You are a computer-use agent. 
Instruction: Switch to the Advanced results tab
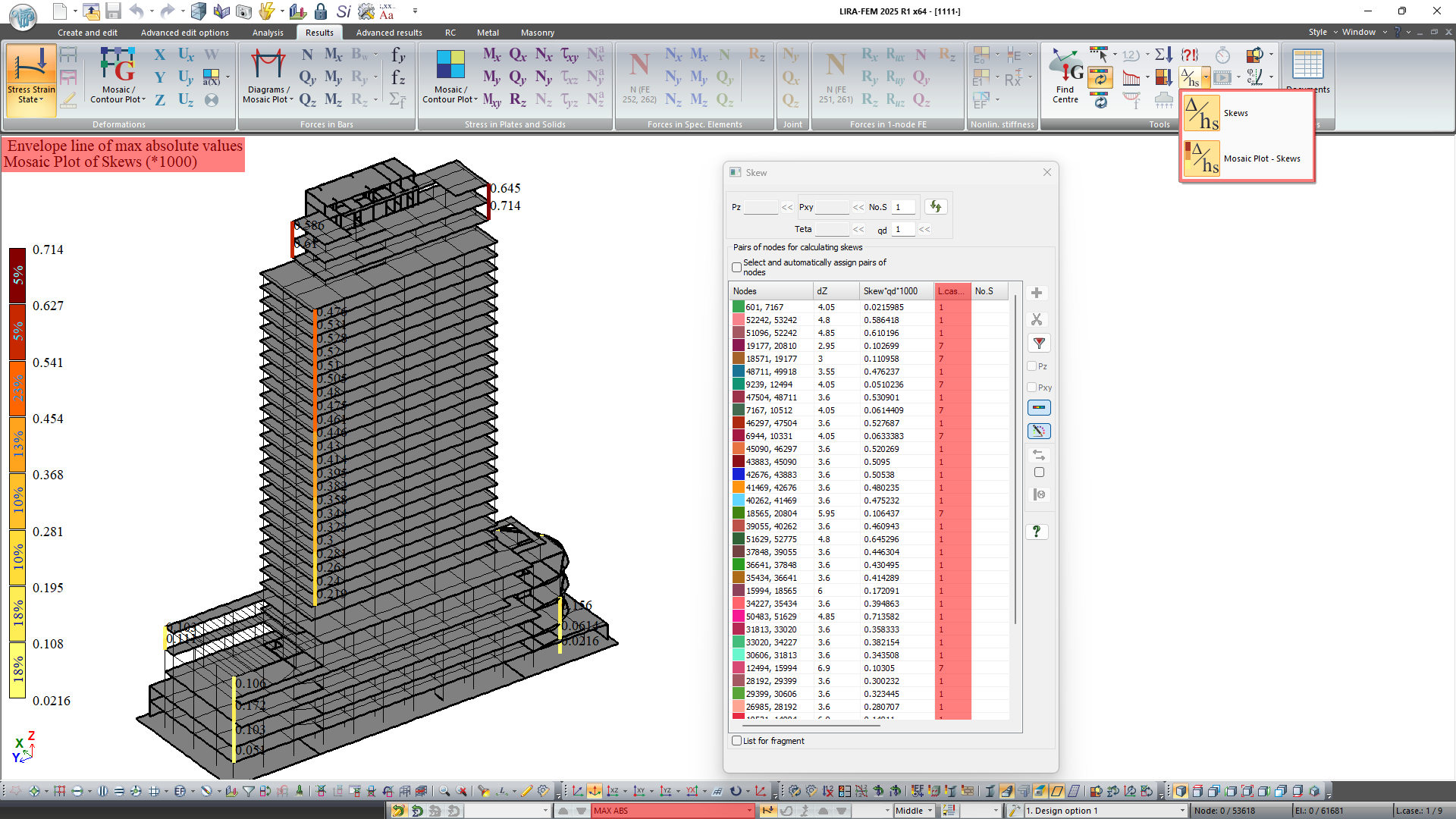tap(389, 33)
